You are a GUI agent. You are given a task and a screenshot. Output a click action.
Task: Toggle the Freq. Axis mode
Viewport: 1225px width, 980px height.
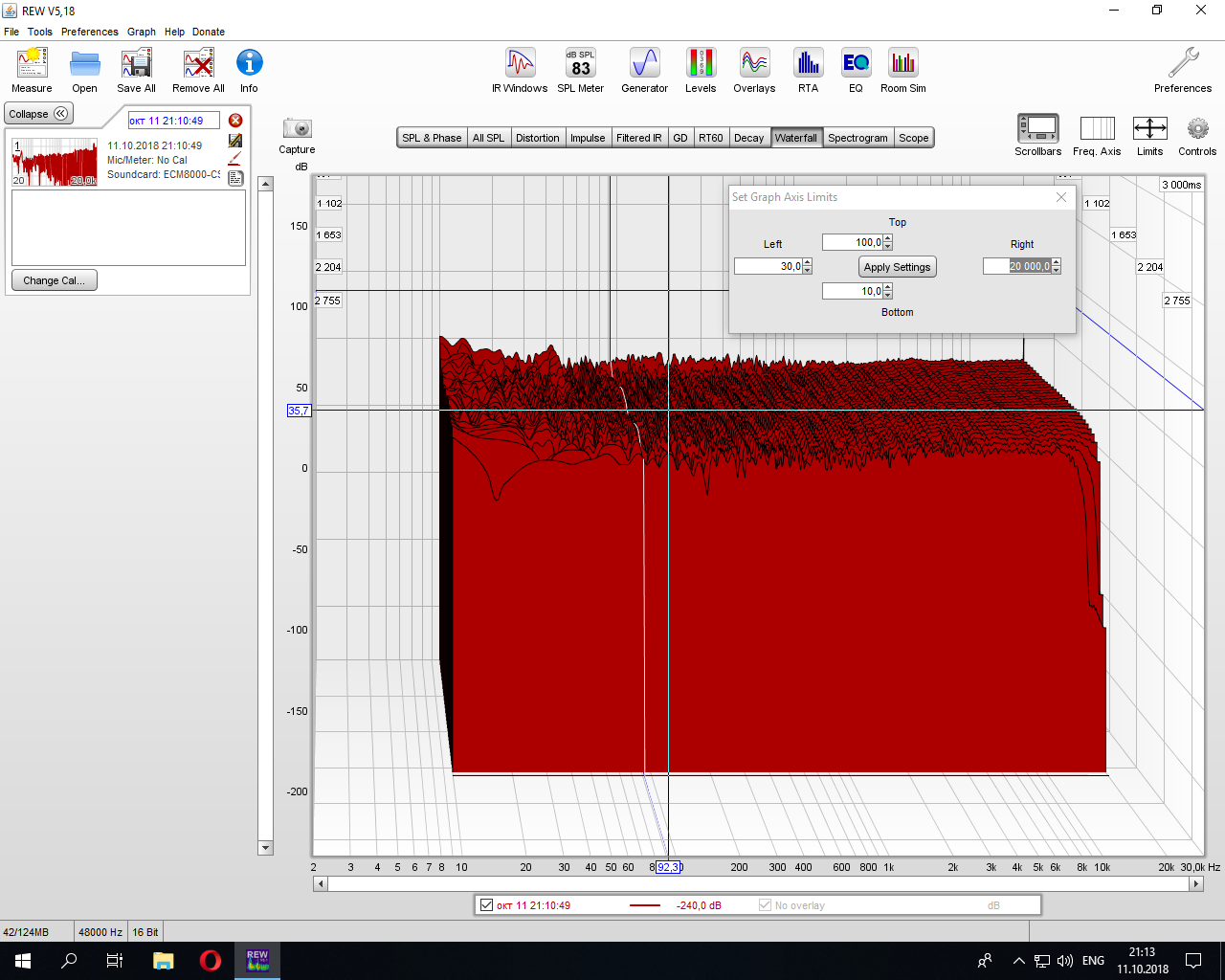(1097, 128)
